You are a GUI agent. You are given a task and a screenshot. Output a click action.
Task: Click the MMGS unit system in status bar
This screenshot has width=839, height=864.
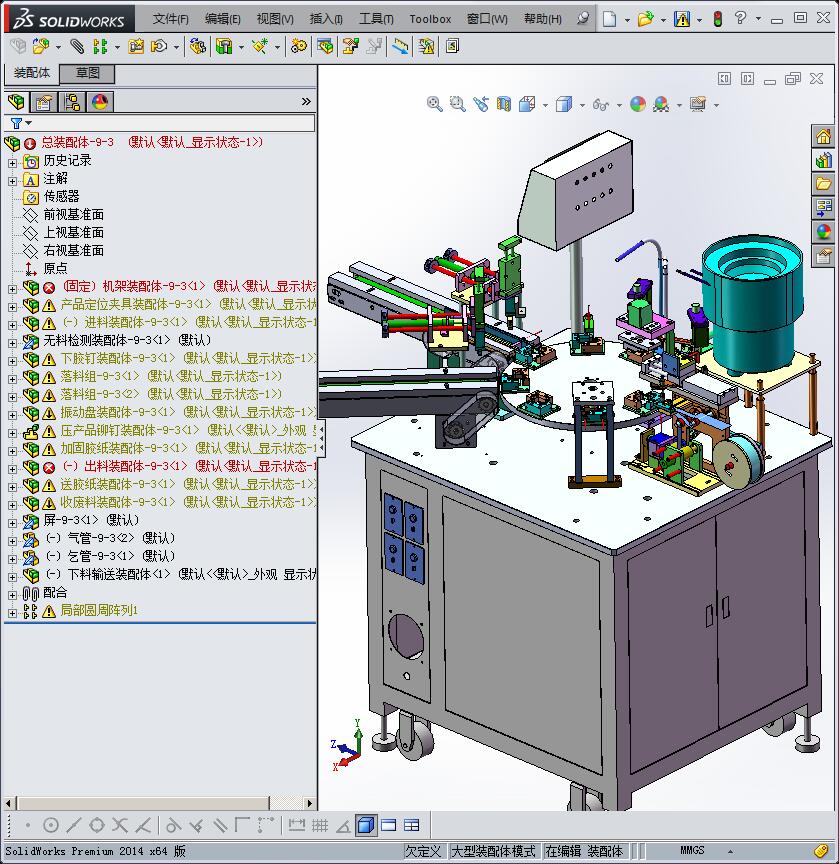pos(692,851)
